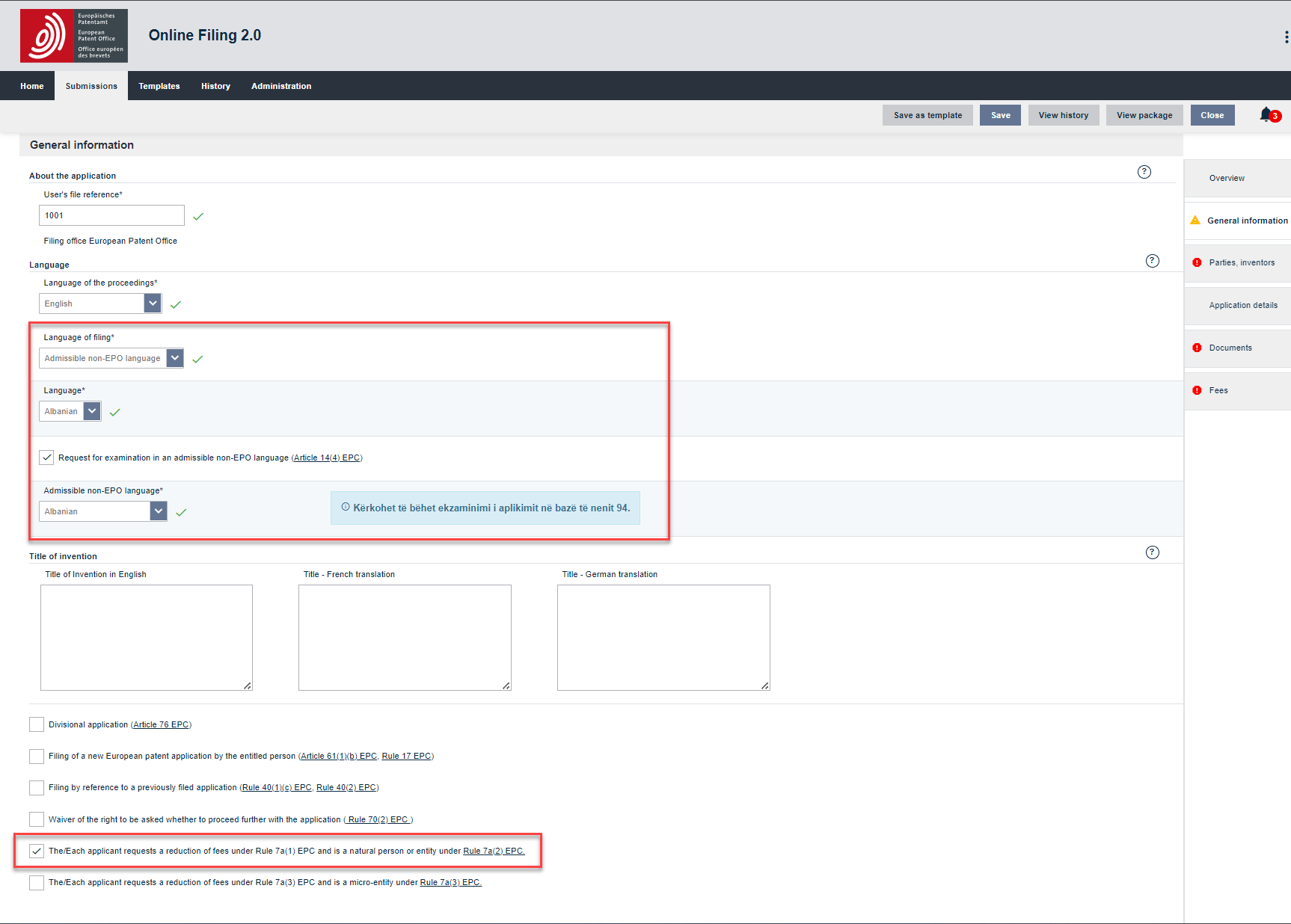Expand the Admissible non-EPO language dropdown

click(158, 511)
